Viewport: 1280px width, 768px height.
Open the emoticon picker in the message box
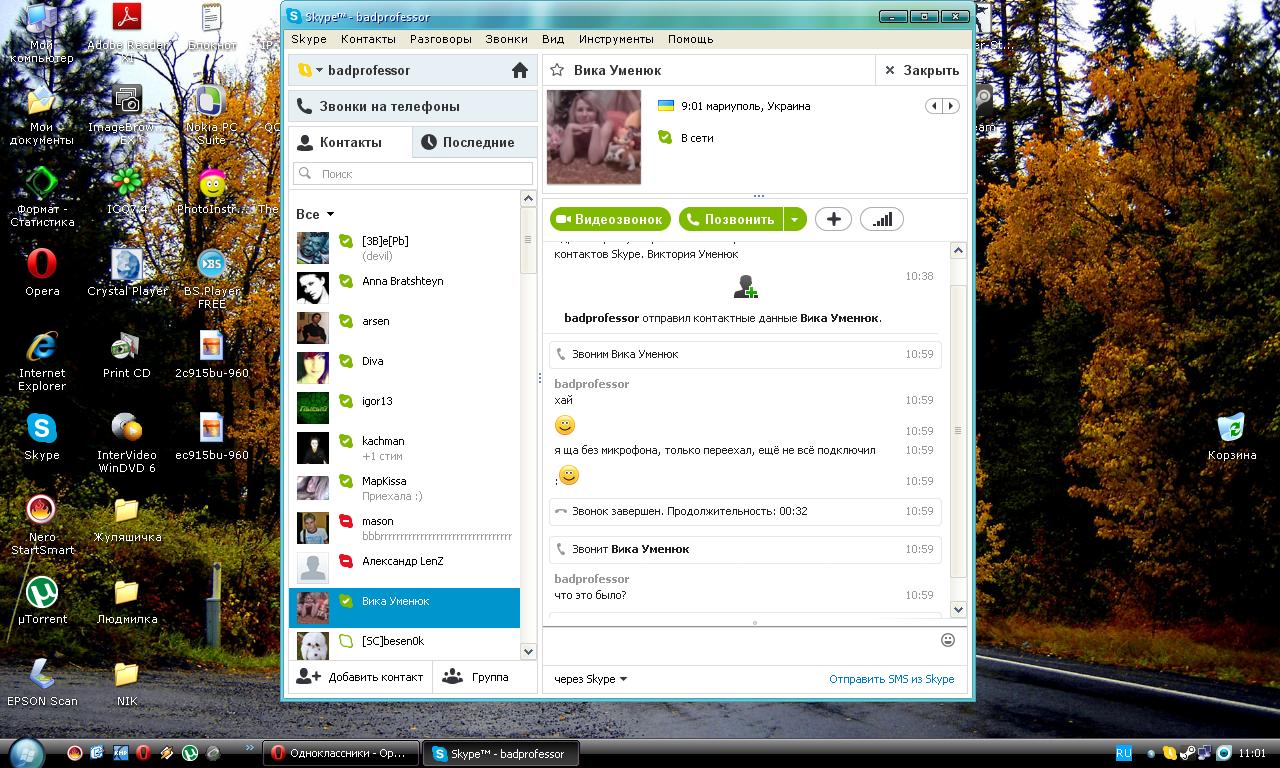(948, 640)
